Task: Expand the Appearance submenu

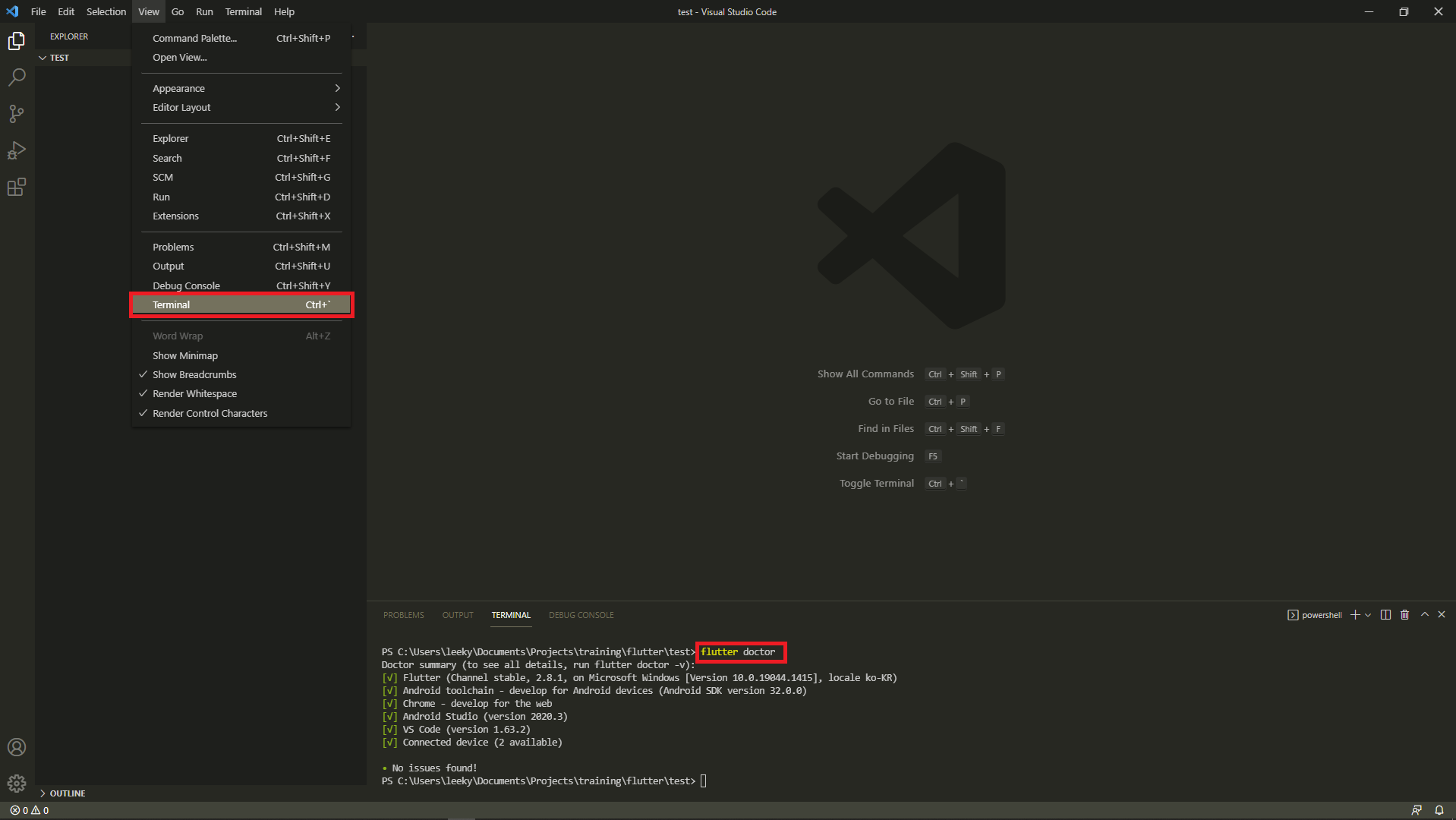Action: click(x=241, y=89)
